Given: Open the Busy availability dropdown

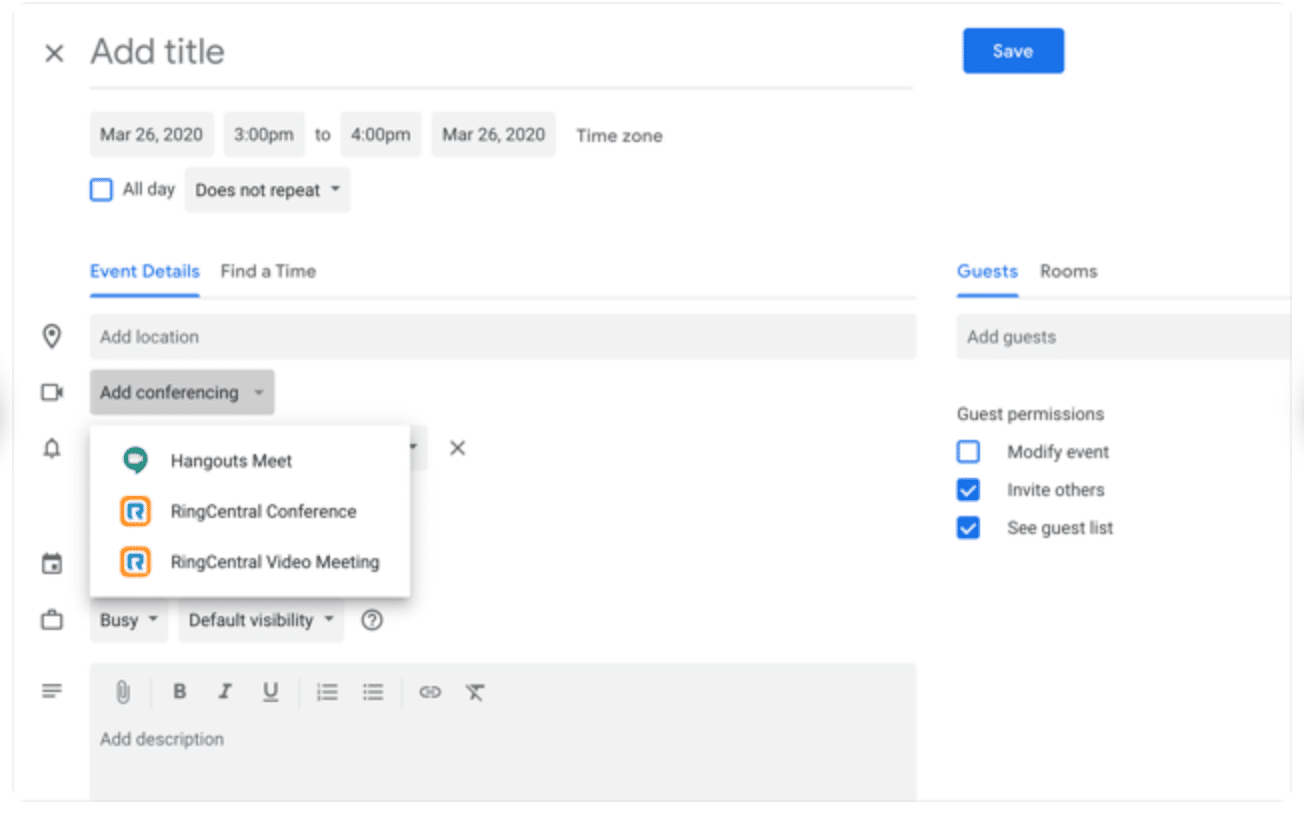Looking at the screenshot, I should 129,620.
